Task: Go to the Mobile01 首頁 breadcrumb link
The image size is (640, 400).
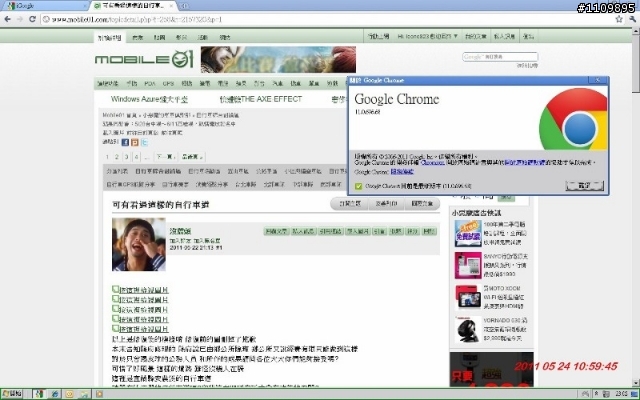Action: (x=120, y=115)
